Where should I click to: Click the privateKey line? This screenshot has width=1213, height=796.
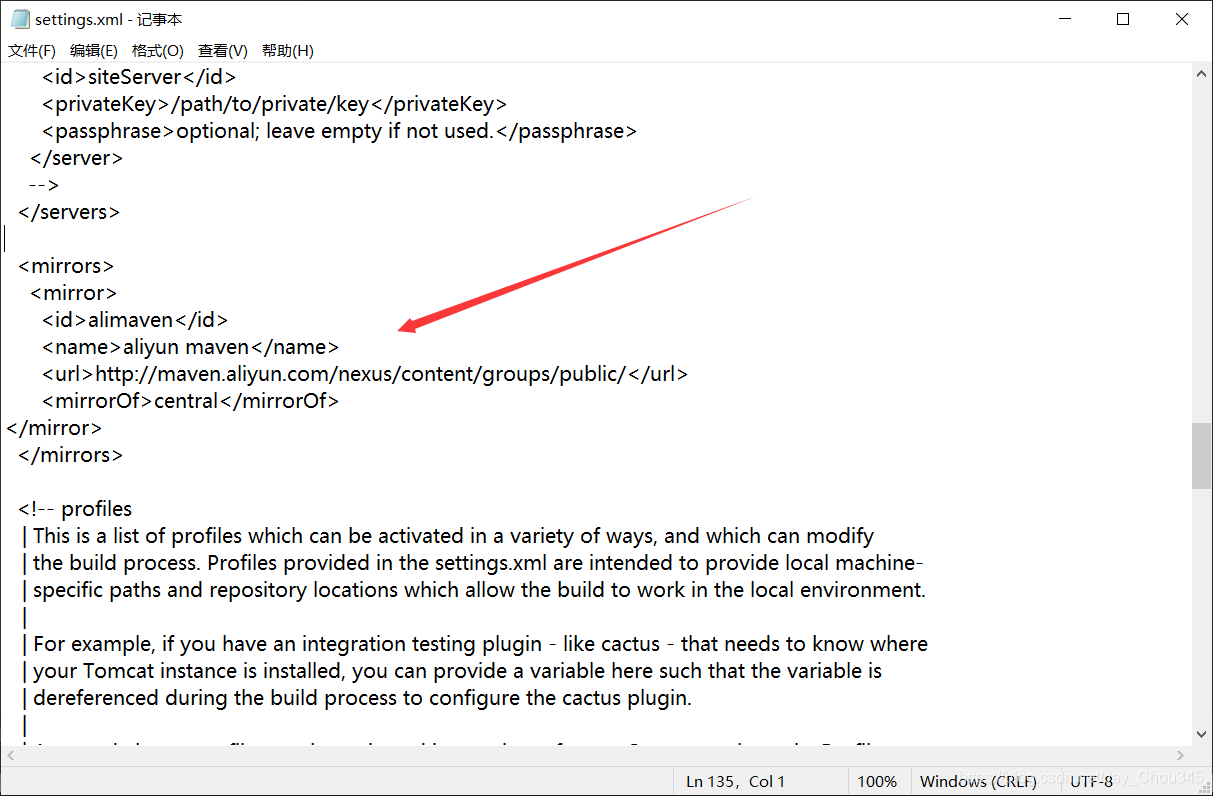pos(275,104)
